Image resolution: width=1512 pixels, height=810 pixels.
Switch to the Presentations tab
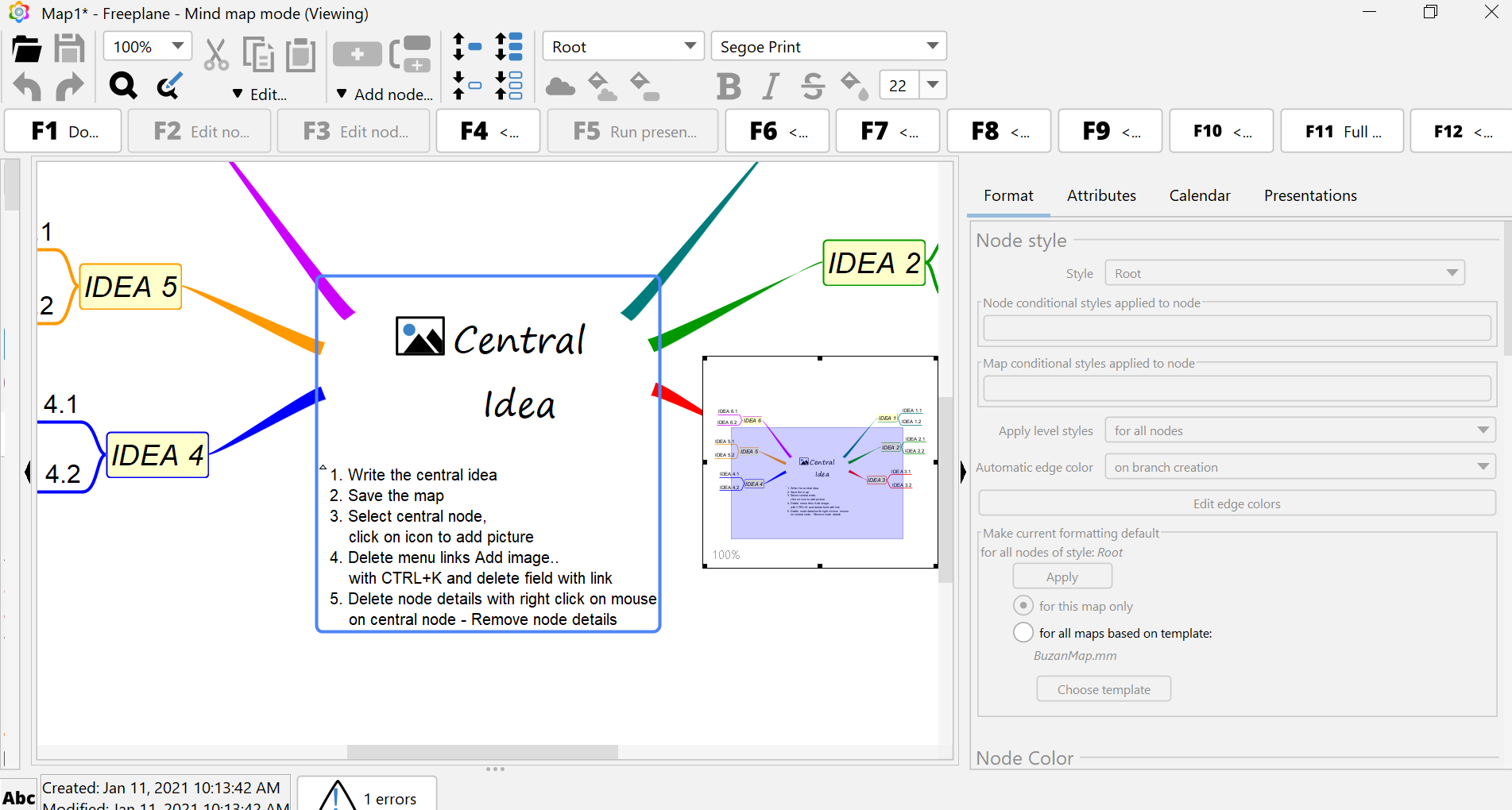pyautogui.click(x=1310, y=195)
